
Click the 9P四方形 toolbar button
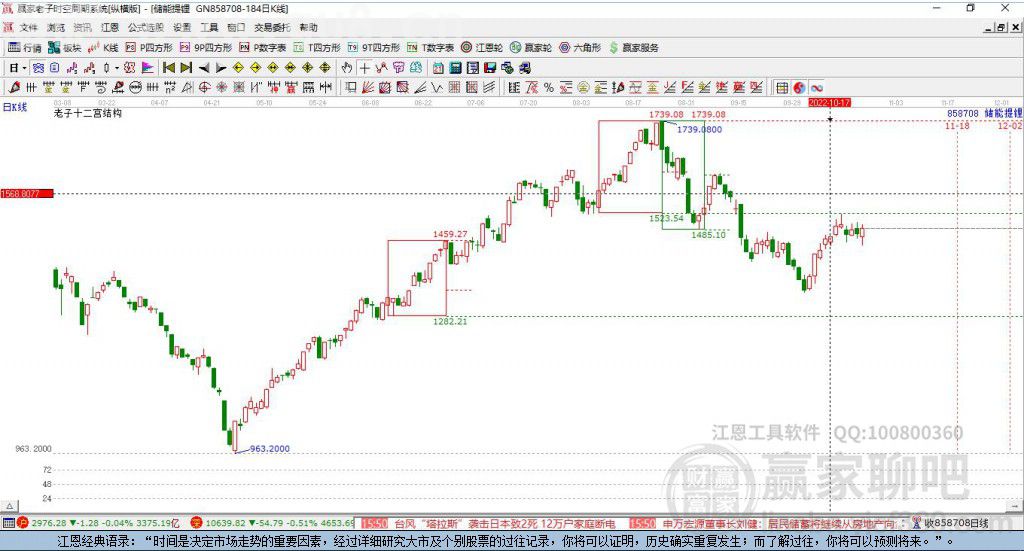pyautogui.click(x=206, y=48)
